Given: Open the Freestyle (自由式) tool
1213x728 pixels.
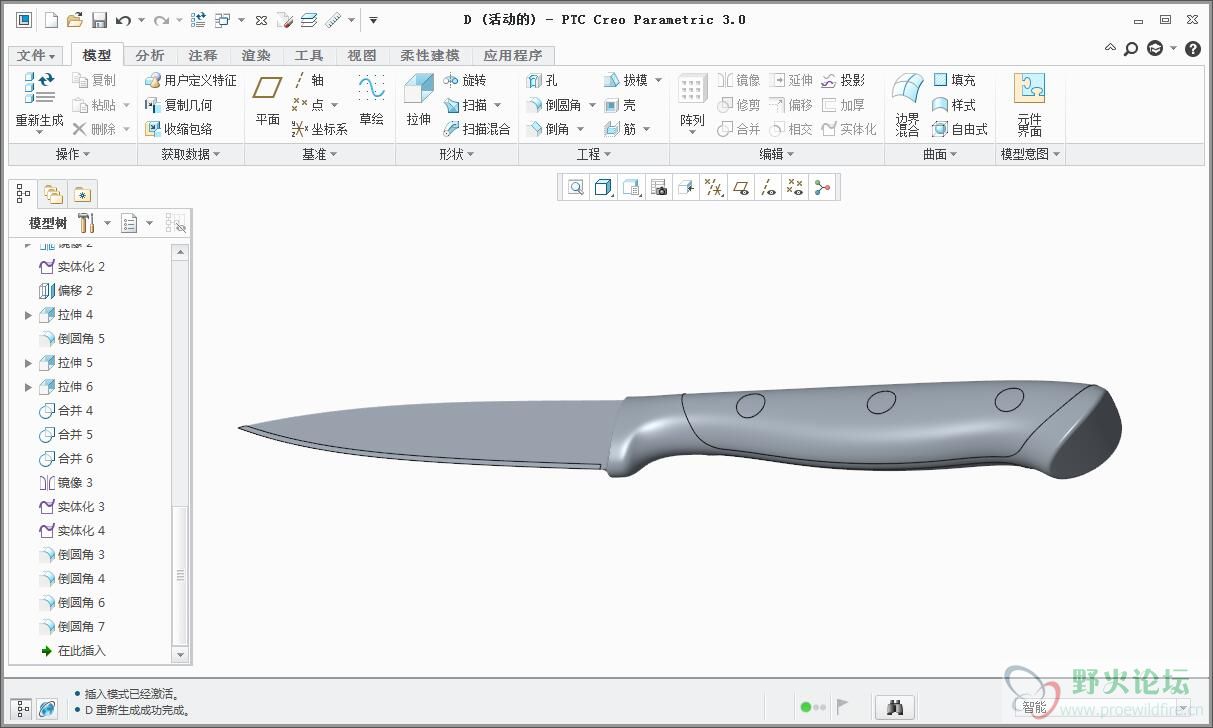Looking at the screenshot, I should pyautogui.click(x=960, y=129).
